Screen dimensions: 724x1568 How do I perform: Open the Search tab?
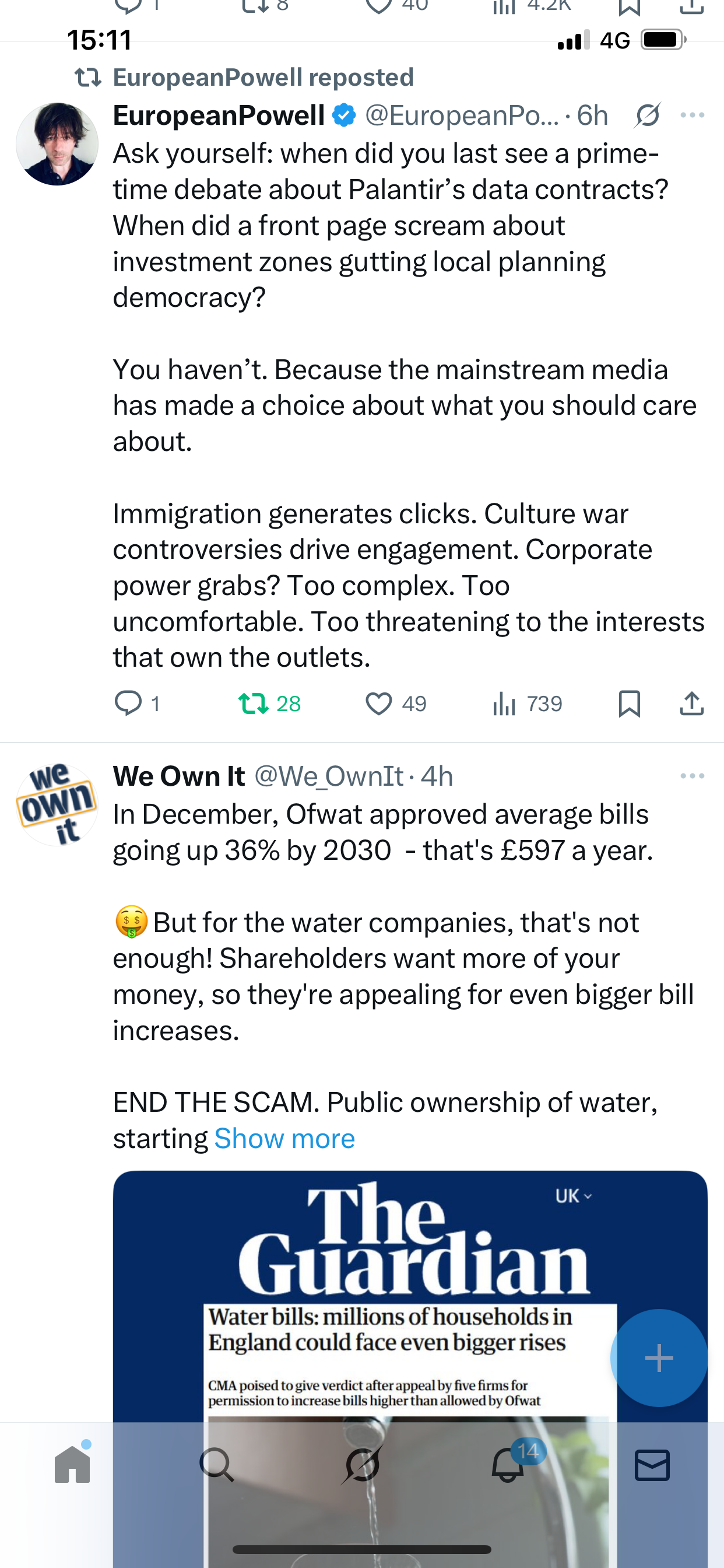tap(217, 1464)
